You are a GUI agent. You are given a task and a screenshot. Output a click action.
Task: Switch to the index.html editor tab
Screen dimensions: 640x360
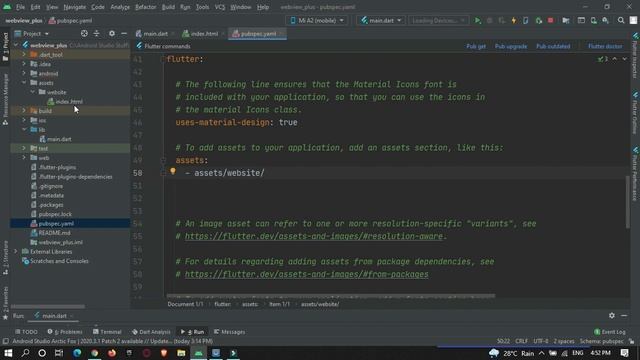click(204, 34)
